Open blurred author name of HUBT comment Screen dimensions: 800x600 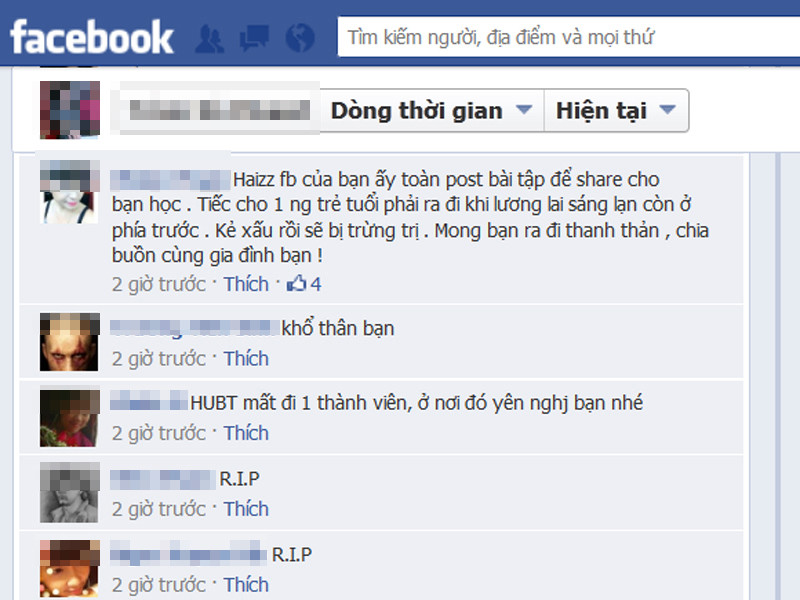pyautogui.click(x=149, y=401)
